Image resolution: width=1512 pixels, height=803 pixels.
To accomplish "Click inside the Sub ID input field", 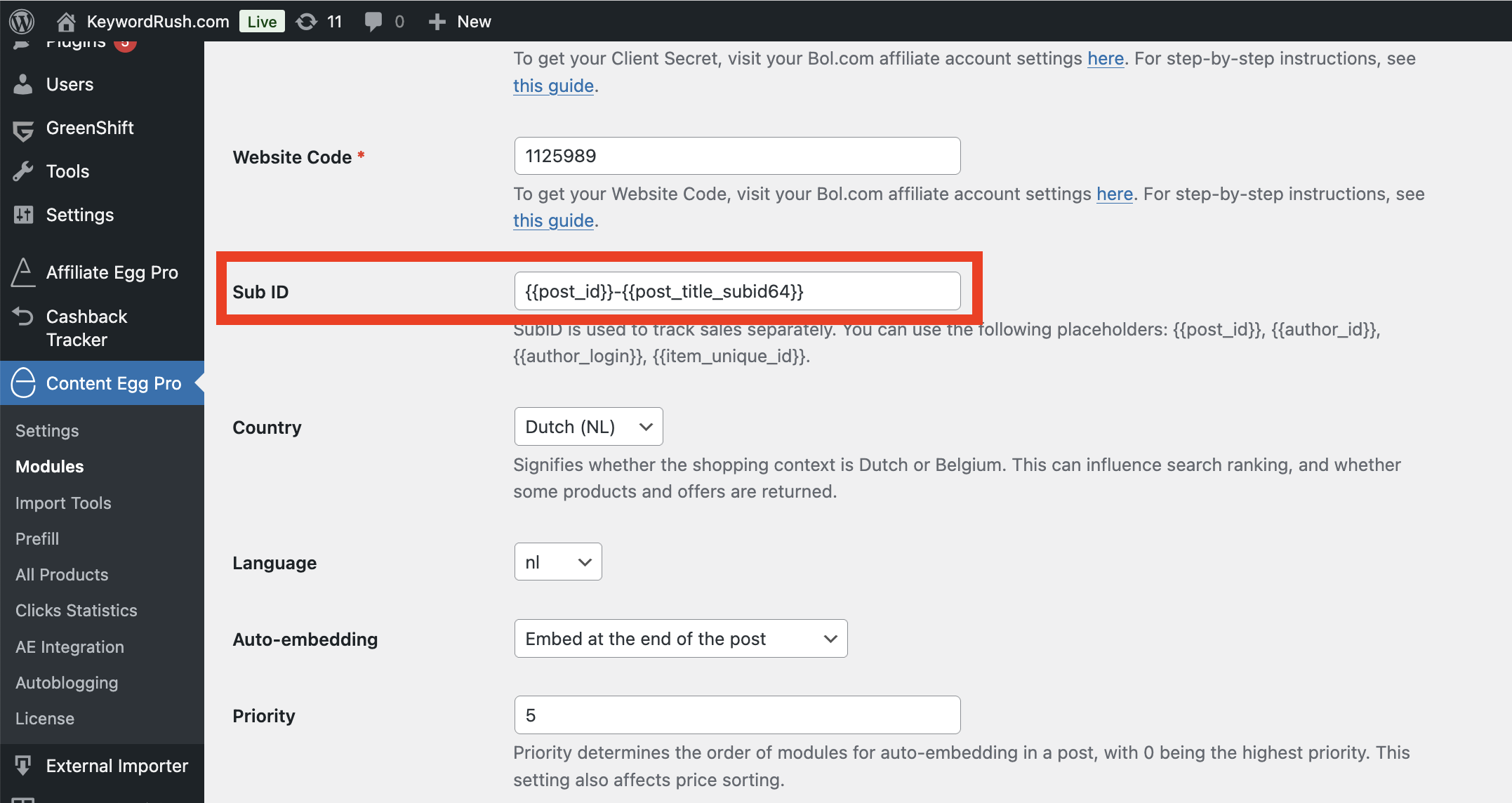I will click(736, 291).
